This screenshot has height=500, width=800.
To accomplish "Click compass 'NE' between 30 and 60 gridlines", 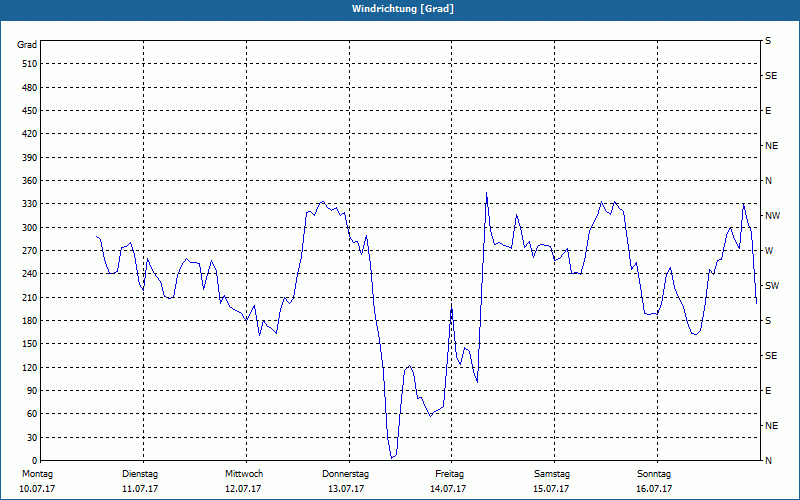I will tap(771, 426).
